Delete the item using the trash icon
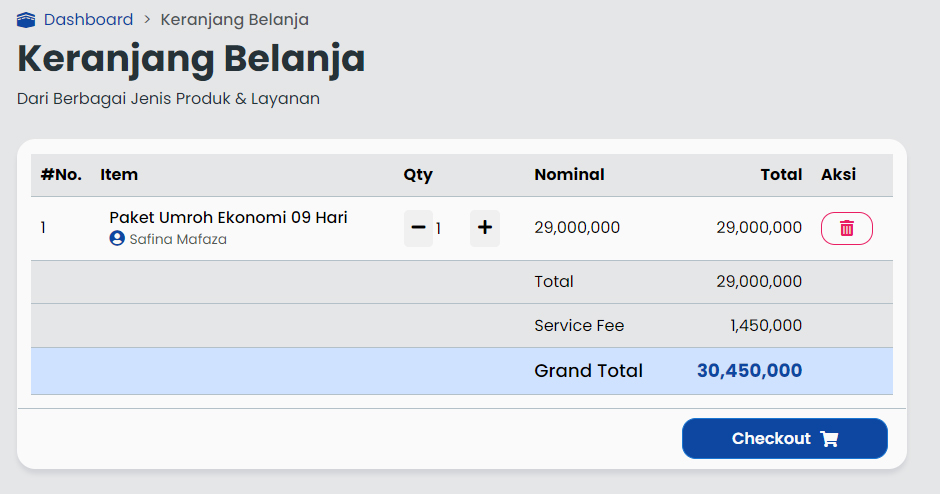The image size is (940, 494). click(846, 228)
